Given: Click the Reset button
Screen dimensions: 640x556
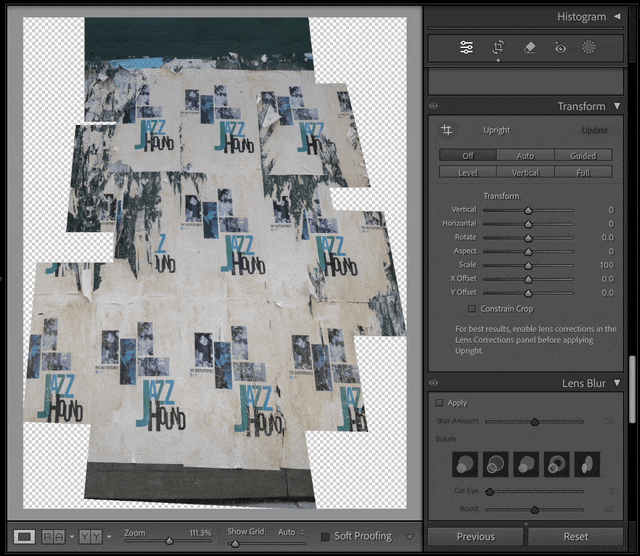Looking at the screenshot, I should [576, 536].
